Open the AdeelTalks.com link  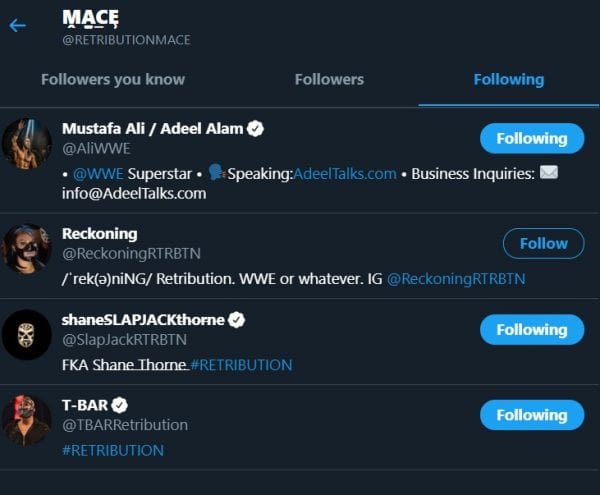[338, 173]
